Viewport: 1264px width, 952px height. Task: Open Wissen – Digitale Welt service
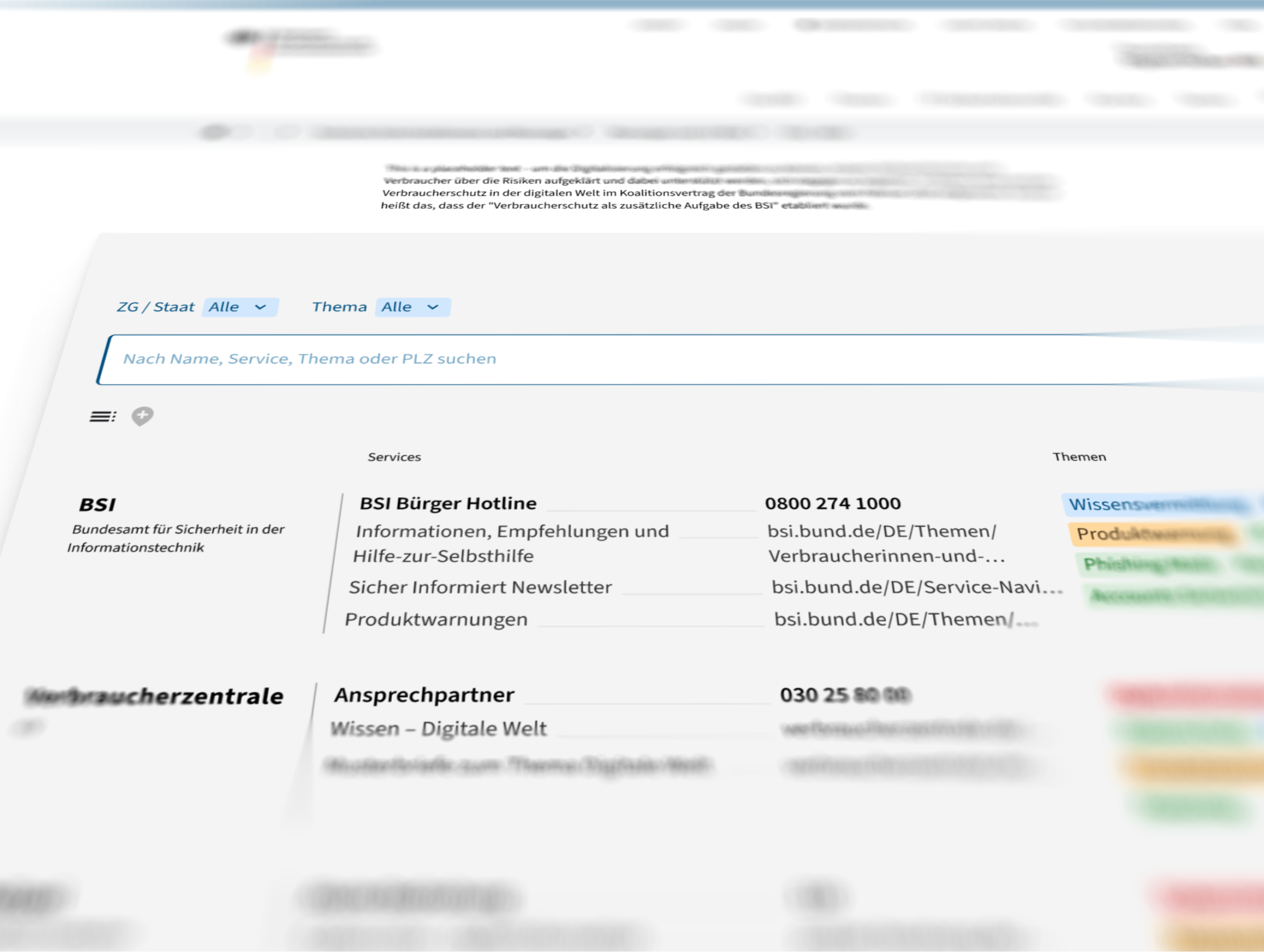(438, 729)
